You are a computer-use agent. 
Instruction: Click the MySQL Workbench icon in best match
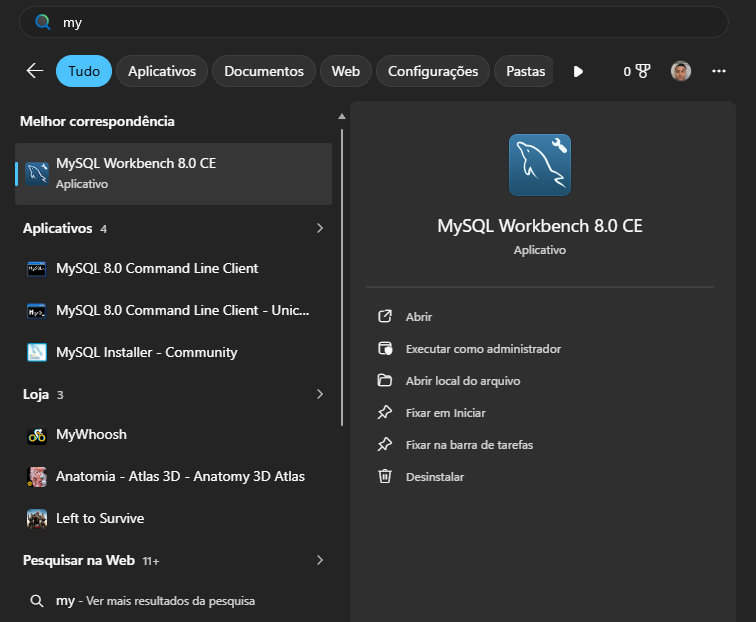click(x=37, y=174)
